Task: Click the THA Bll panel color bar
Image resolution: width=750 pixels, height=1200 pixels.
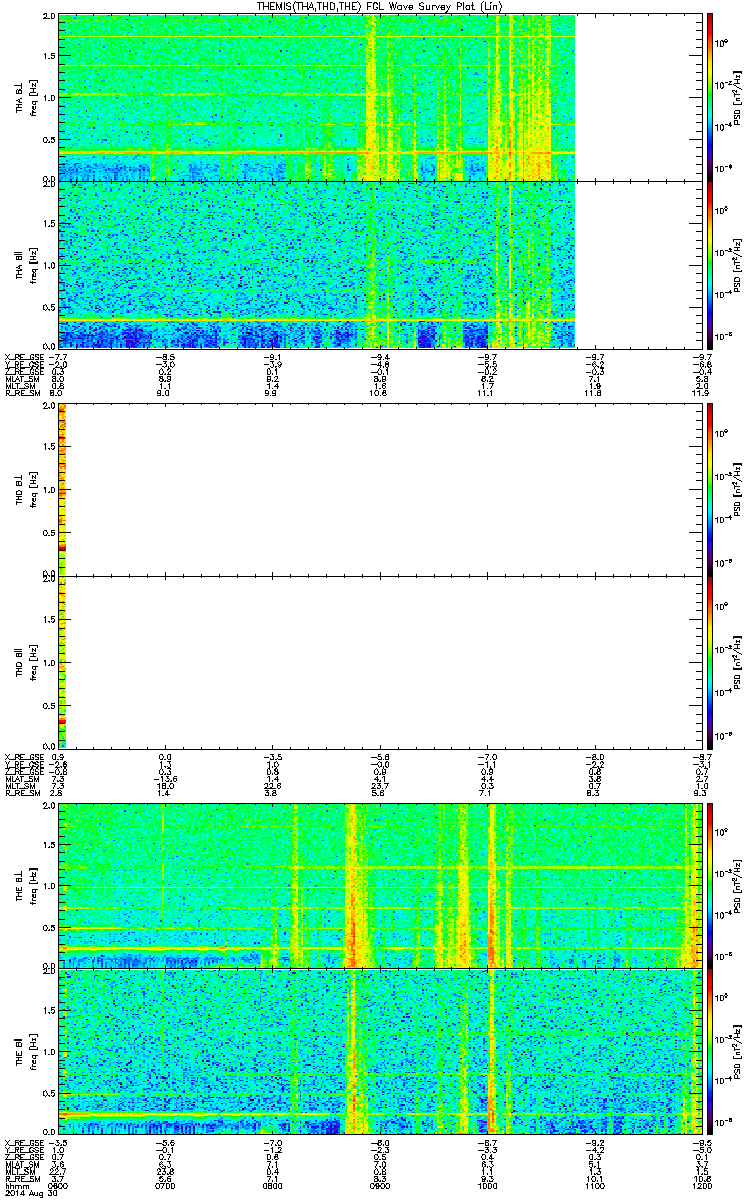Action: [x=710, y=264]
